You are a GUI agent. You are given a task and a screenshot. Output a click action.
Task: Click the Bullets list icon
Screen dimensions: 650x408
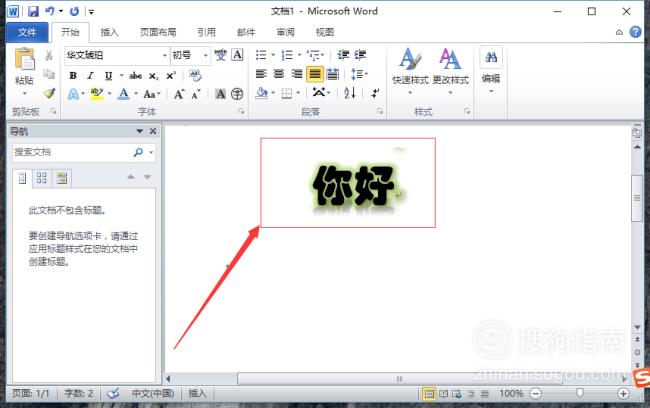(261, 55)
